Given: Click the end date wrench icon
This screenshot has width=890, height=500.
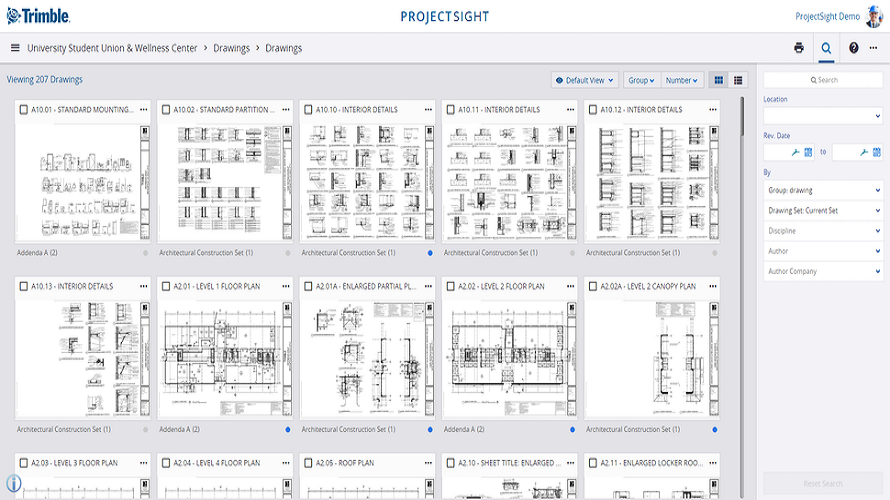Looking at the screenshot, I should click(x=864, y=152).
